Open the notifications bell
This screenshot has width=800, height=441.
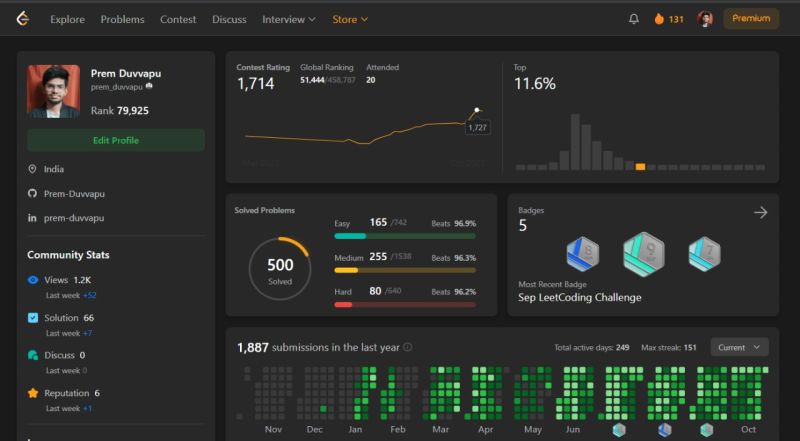[x=634, y=19]
